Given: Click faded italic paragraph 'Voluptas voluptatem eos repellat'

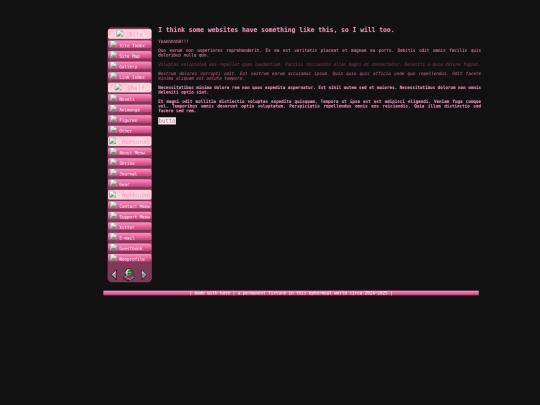Looking at the screenshot, I should tap(319, 64).
